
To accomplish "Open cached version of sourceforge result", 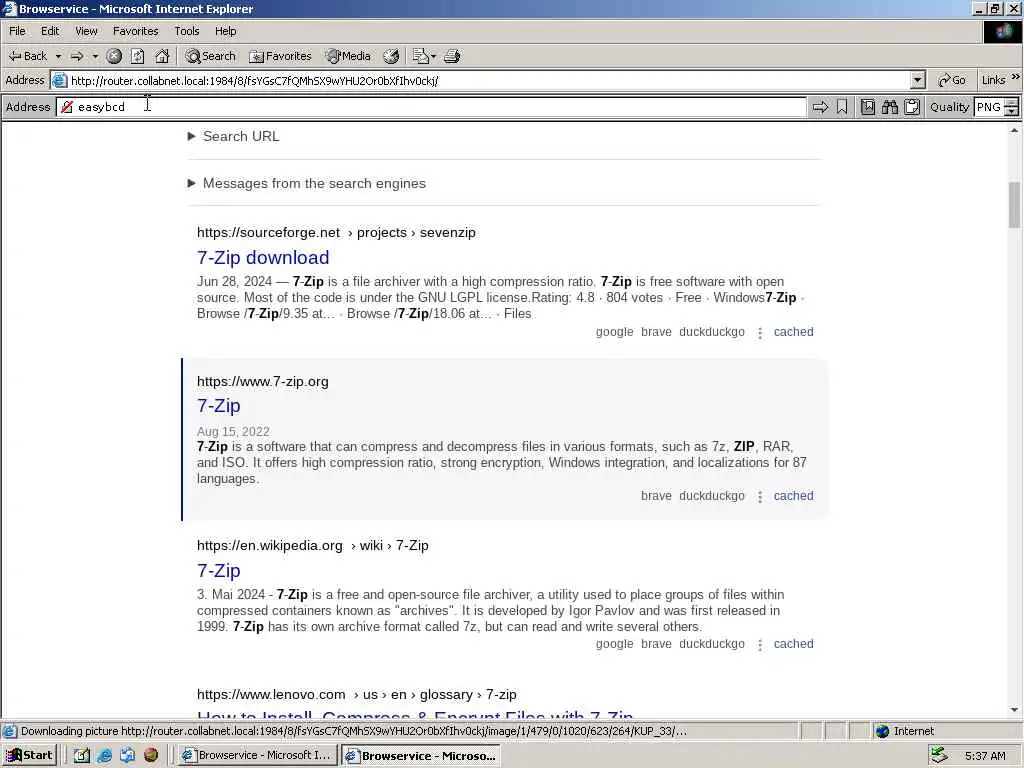I will click(x=793, y=332).
